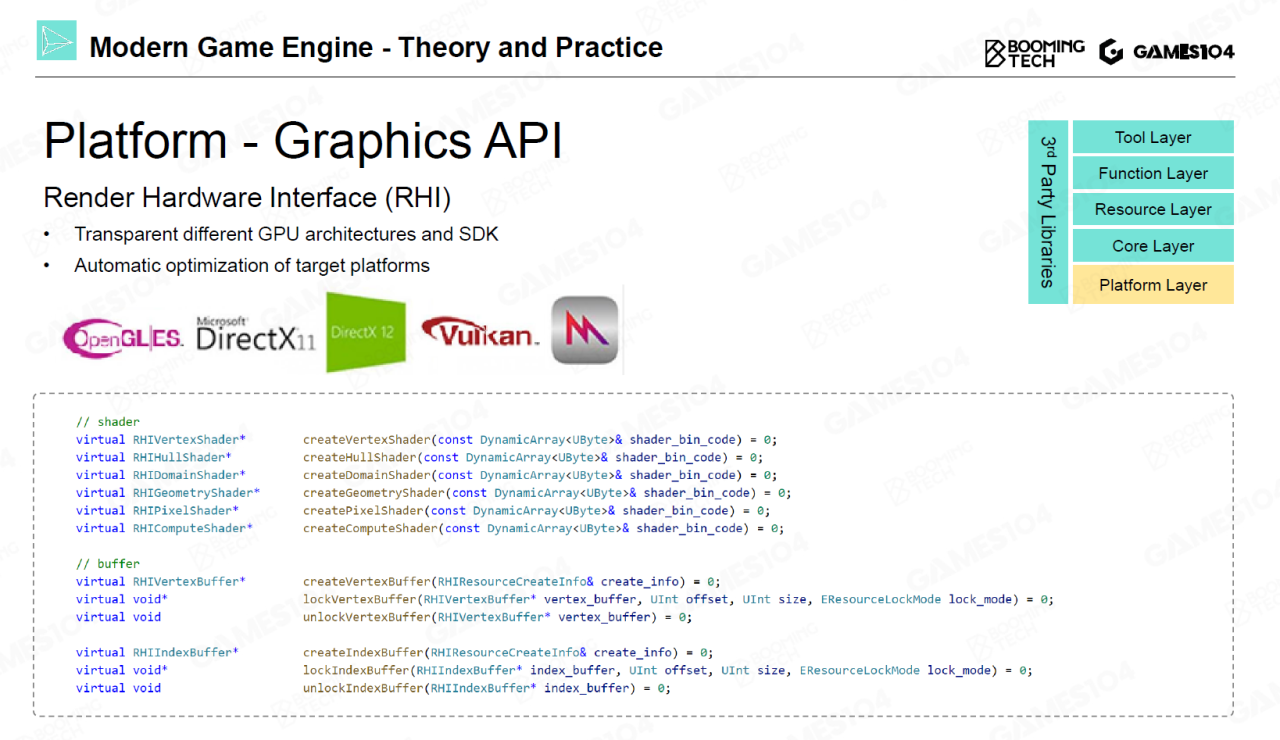Select the Function Layer box
Screen dimensions: 1280x740
1153,174
